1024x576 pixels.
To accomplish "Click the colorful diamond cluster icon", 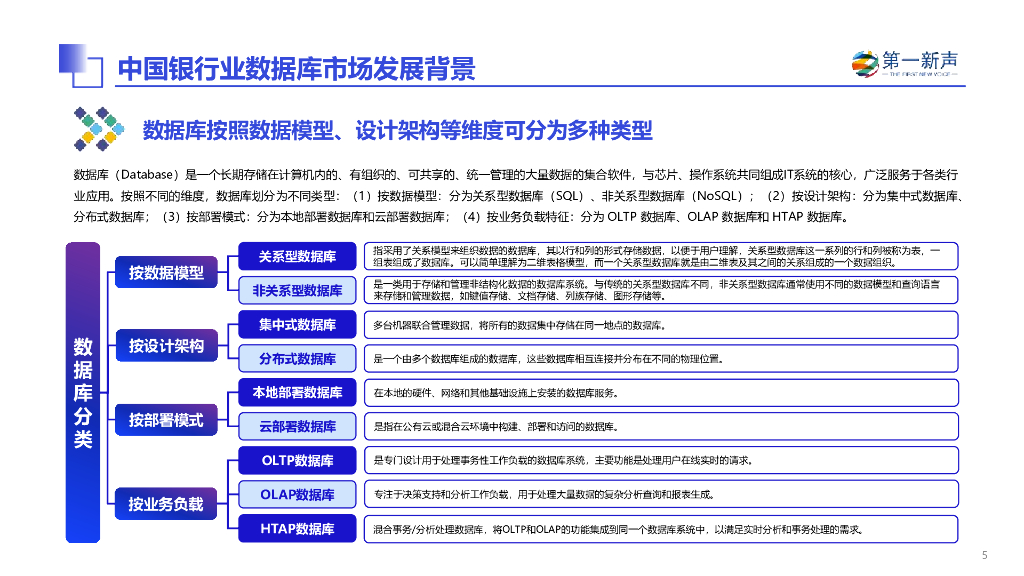I will coord(99,129).
